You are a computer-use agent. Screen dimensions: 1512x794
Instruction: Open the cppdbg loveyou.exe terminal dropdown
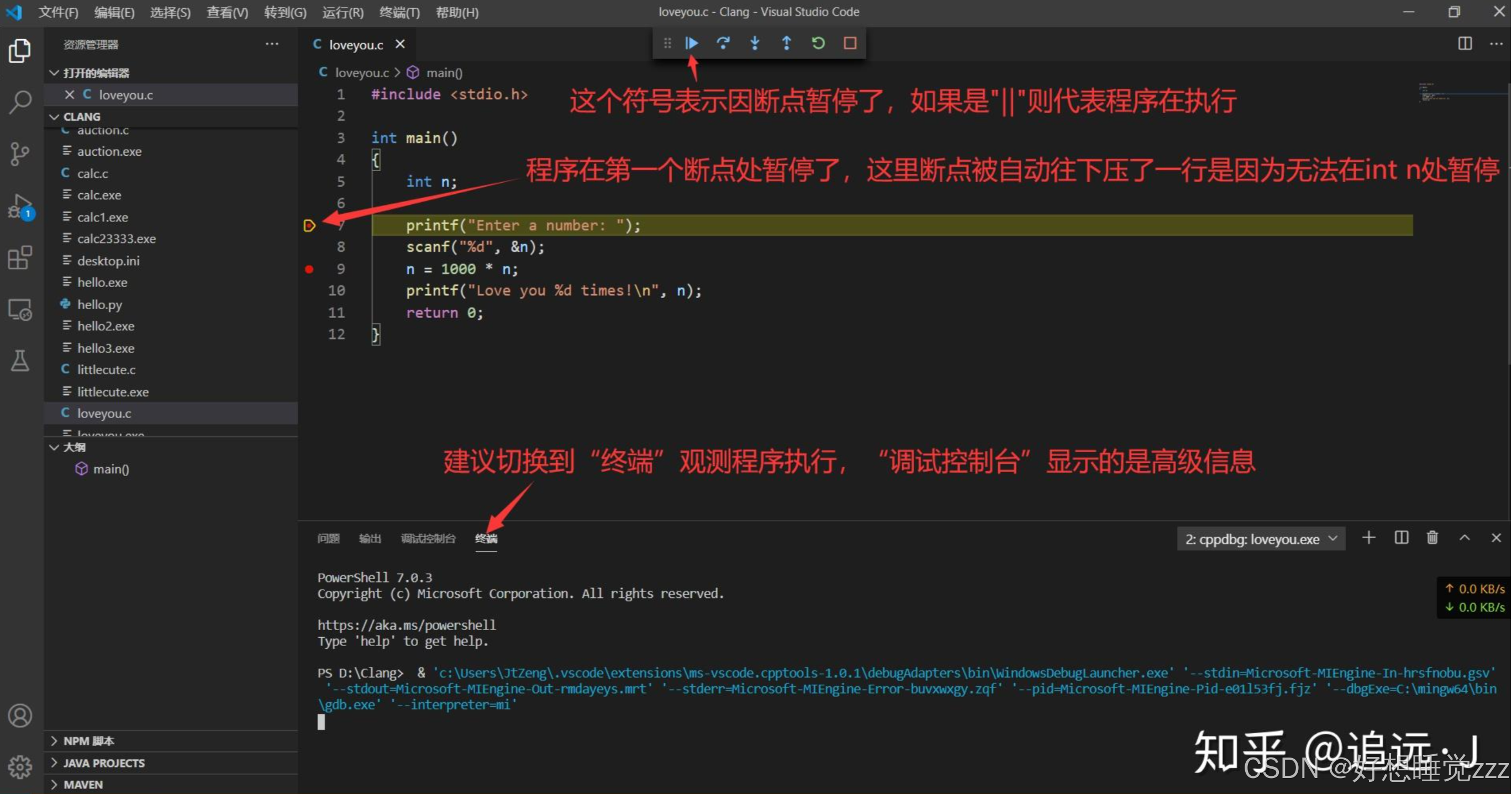click(1261, 539)
